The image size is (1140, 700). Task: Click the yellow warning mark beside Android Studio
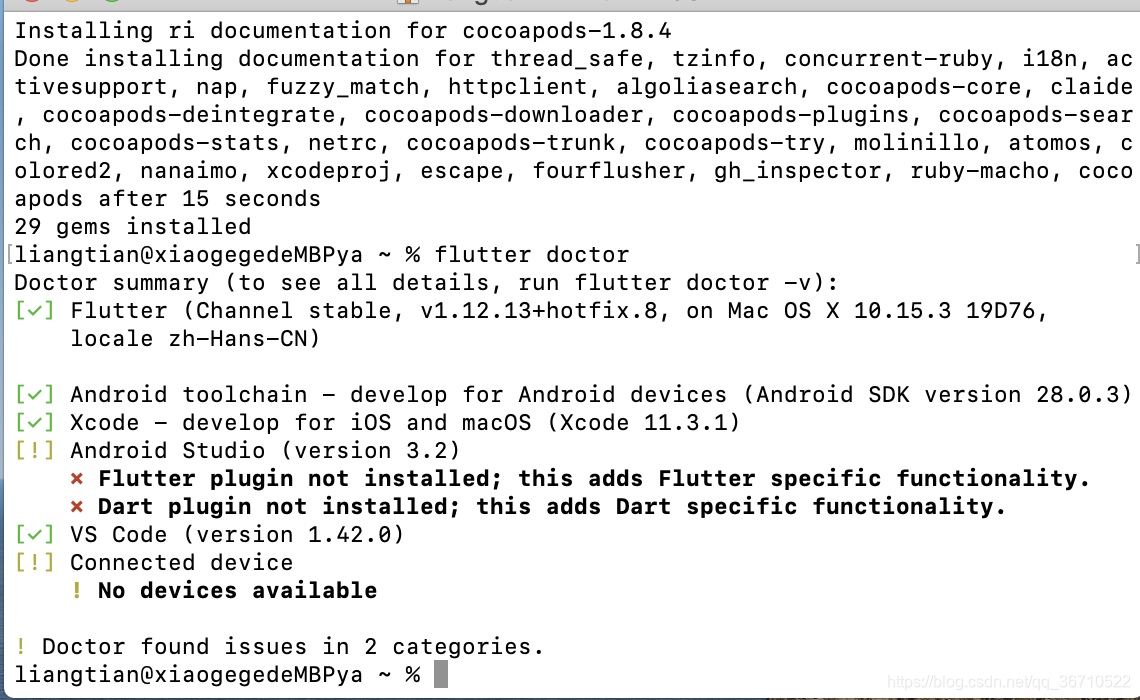34,451
